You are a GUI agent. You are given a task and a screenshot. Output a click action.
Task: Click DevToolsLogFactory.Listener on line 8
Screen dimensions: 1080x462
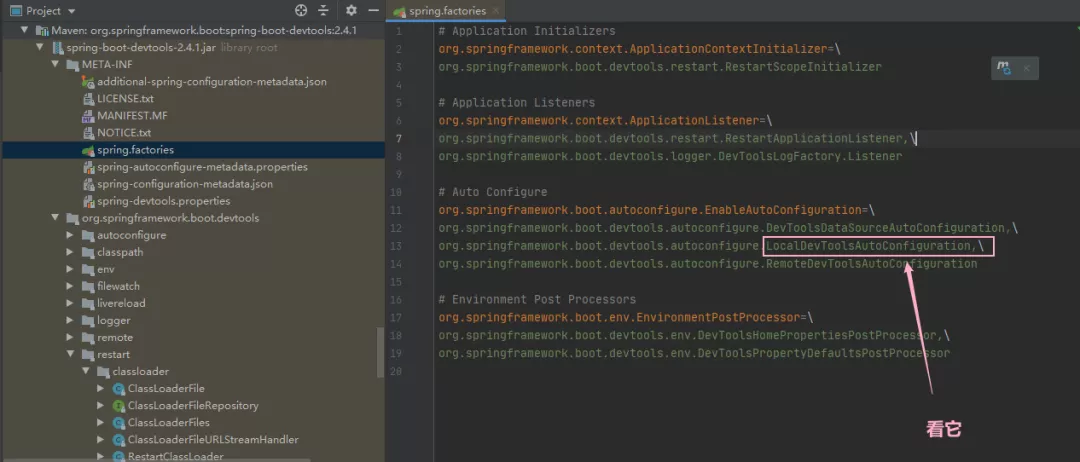tap(810, 156)
